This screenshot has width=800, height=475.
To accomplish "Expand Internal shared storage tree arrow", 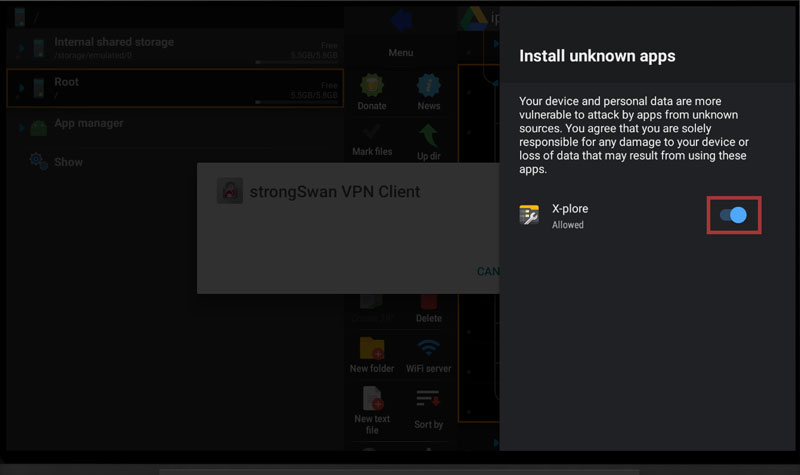I will pos(21,47).
